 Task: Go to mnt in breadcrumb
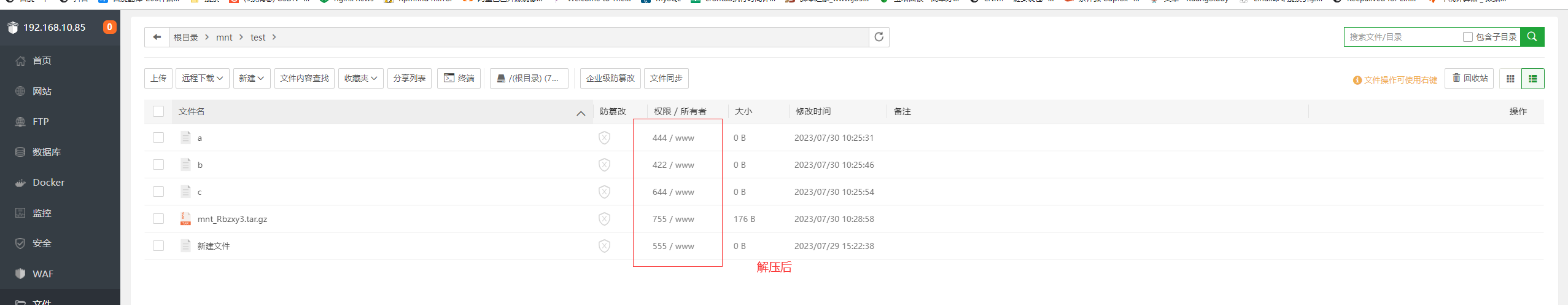coord(224,38)
